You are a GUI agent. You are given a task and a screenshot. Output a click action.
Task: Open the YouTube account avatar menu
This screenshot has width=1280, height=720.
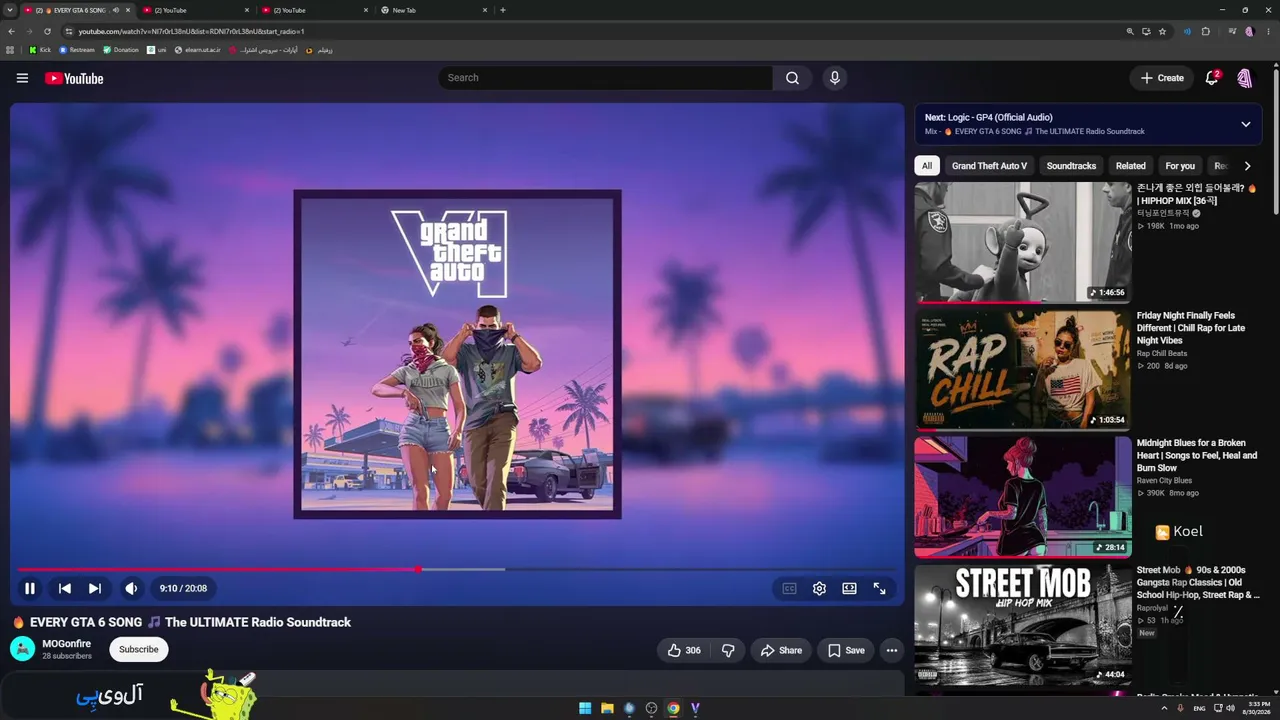click(1245, 78)
